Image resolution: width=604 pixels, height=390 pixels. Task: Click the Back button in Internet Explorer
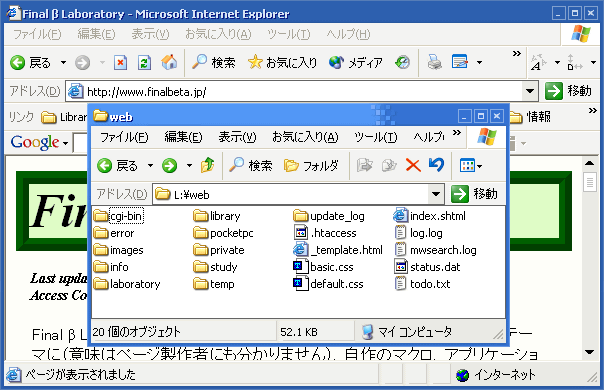[x=30, y=62]
